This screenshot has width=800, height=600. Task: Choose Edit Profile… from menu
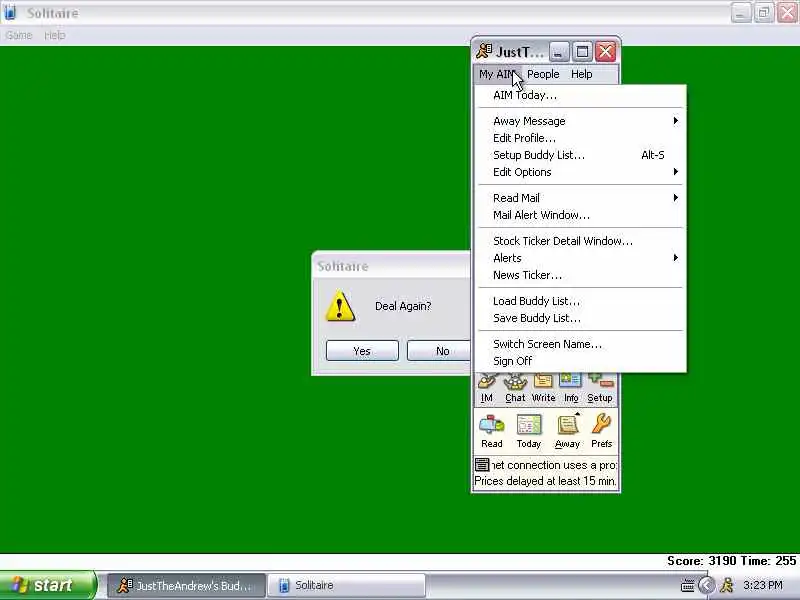pyautogui.click(x=581, y=138)
